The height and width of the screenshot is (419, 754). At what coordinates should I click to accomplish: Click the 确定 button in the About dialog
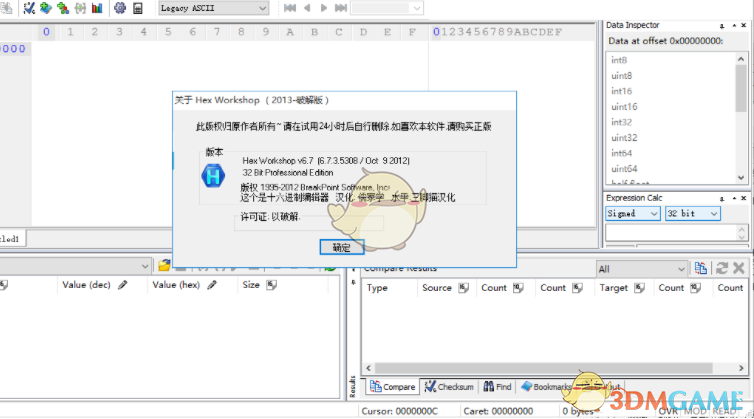point(342,247)
